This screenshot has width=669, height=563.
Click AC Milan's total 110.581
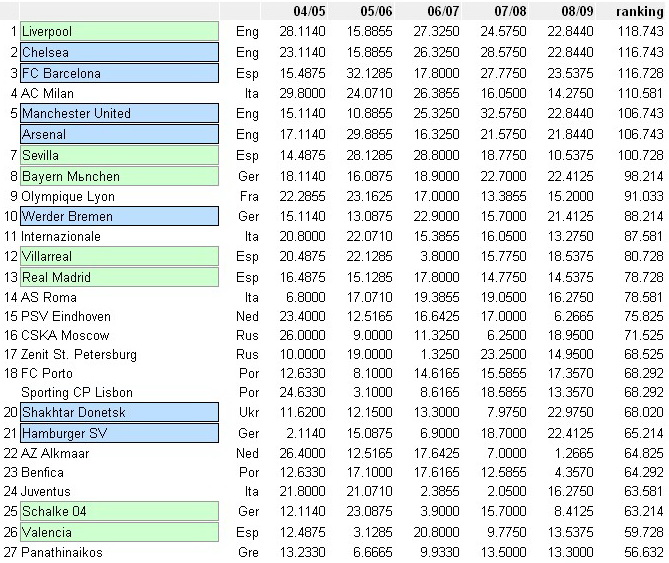[641, 93]
